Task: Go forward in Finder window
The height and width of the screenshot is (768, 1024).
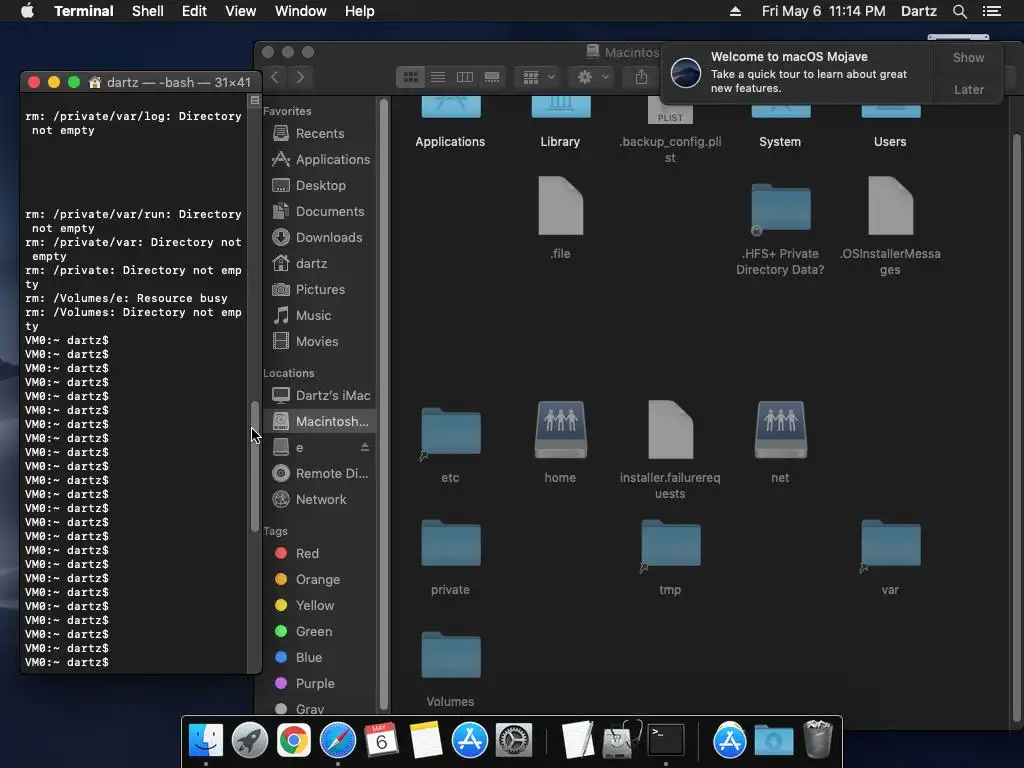Action: coord(300,77)
